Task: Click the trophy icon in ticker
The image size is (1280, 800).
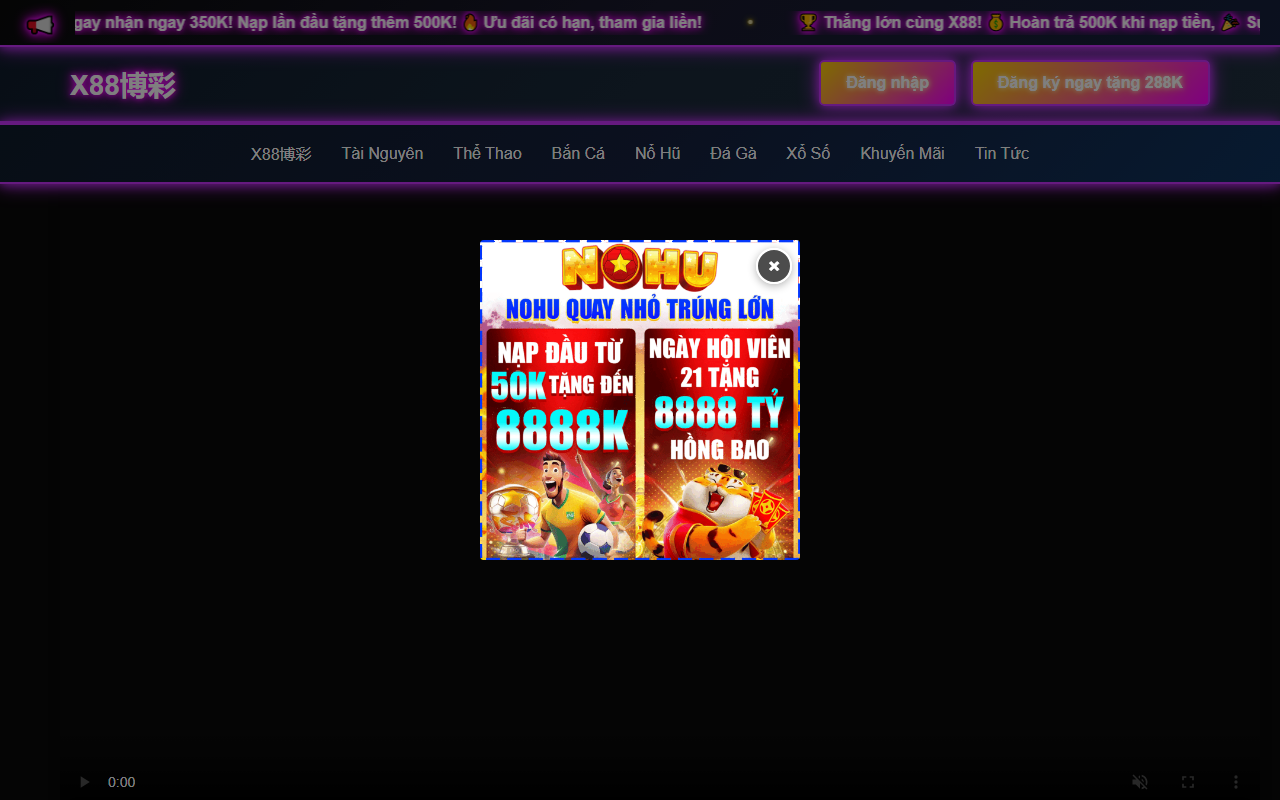Action: pos(808,22)
